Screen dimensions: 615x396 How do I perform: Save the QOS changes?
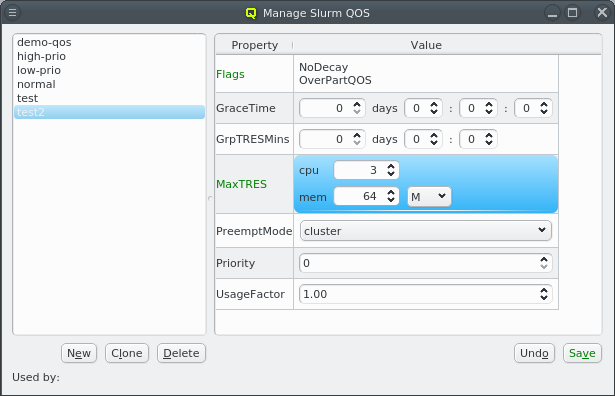(x=582, y=353)
